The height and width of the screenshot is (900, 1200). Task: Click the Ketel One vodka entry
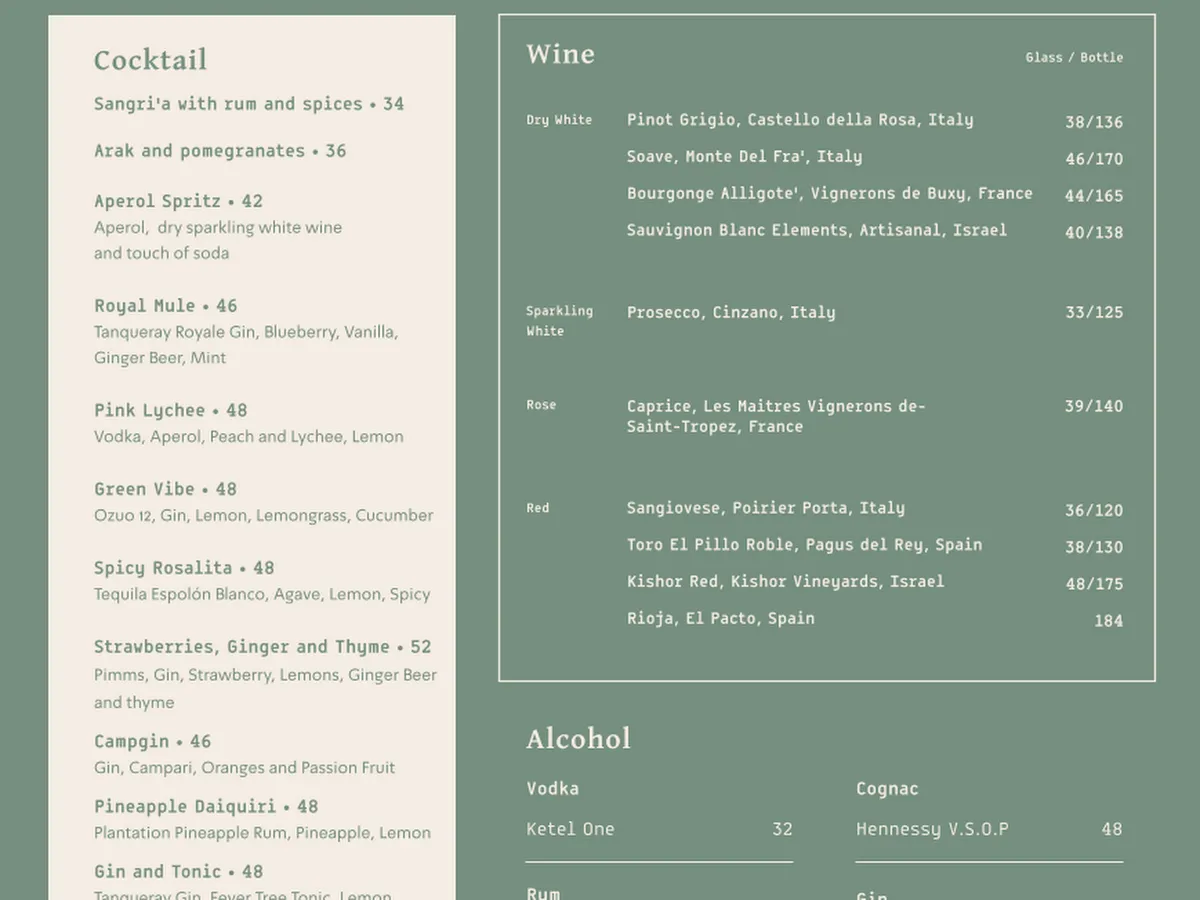(570, 829)
